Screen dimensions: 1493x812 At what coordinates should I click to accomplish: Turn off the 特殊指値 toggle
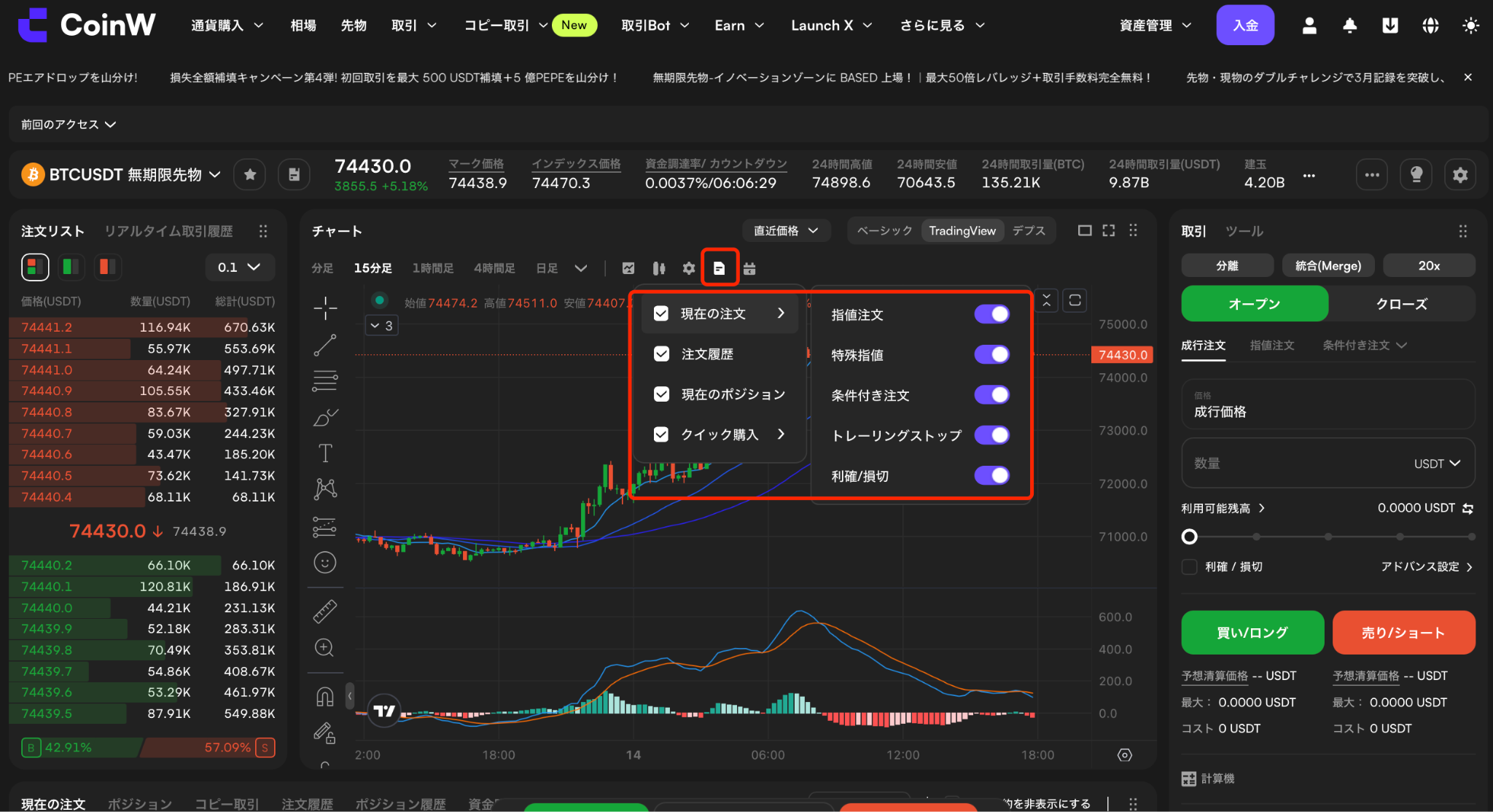tap(992, 354)
